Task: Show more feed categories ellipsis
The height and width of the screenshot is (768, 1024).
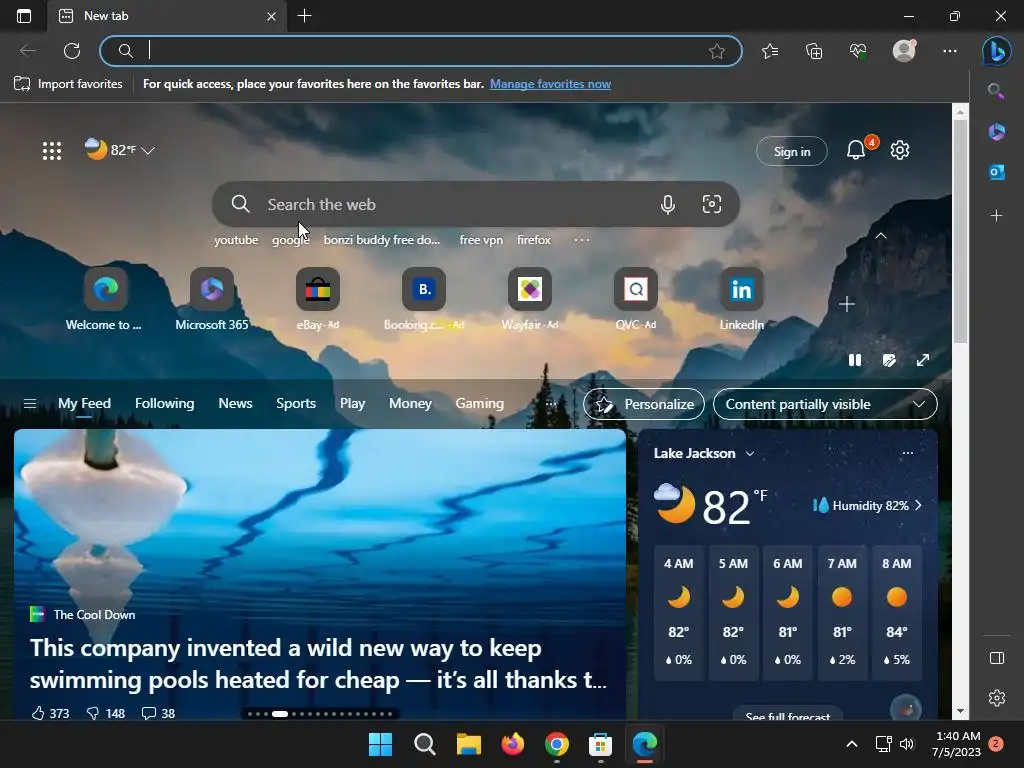Action: click(x=551, y=404)
